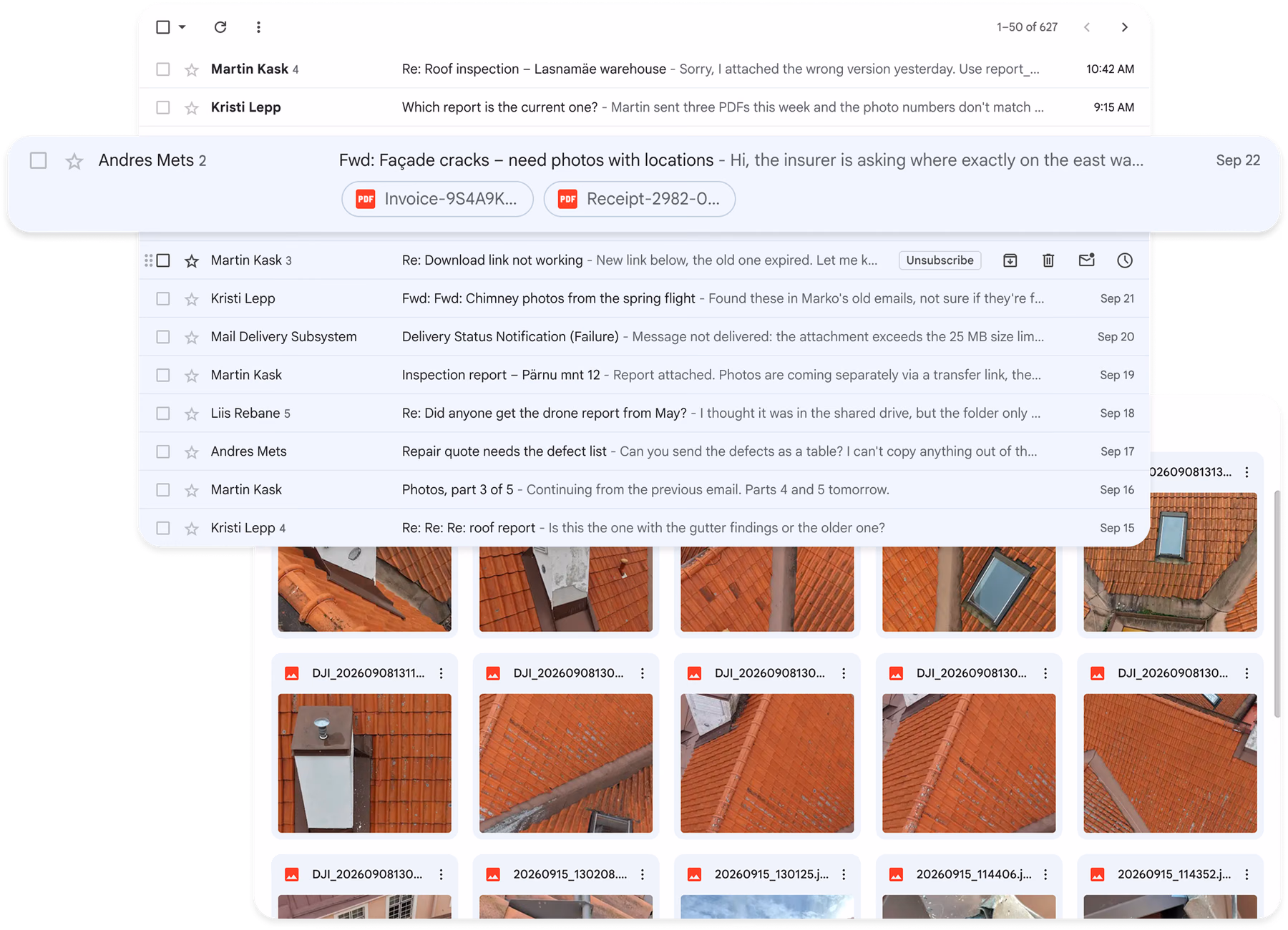Screen dimensions: 1288x930
Task: Open the more options kebab menu in the toolbar
Action: 258,27
